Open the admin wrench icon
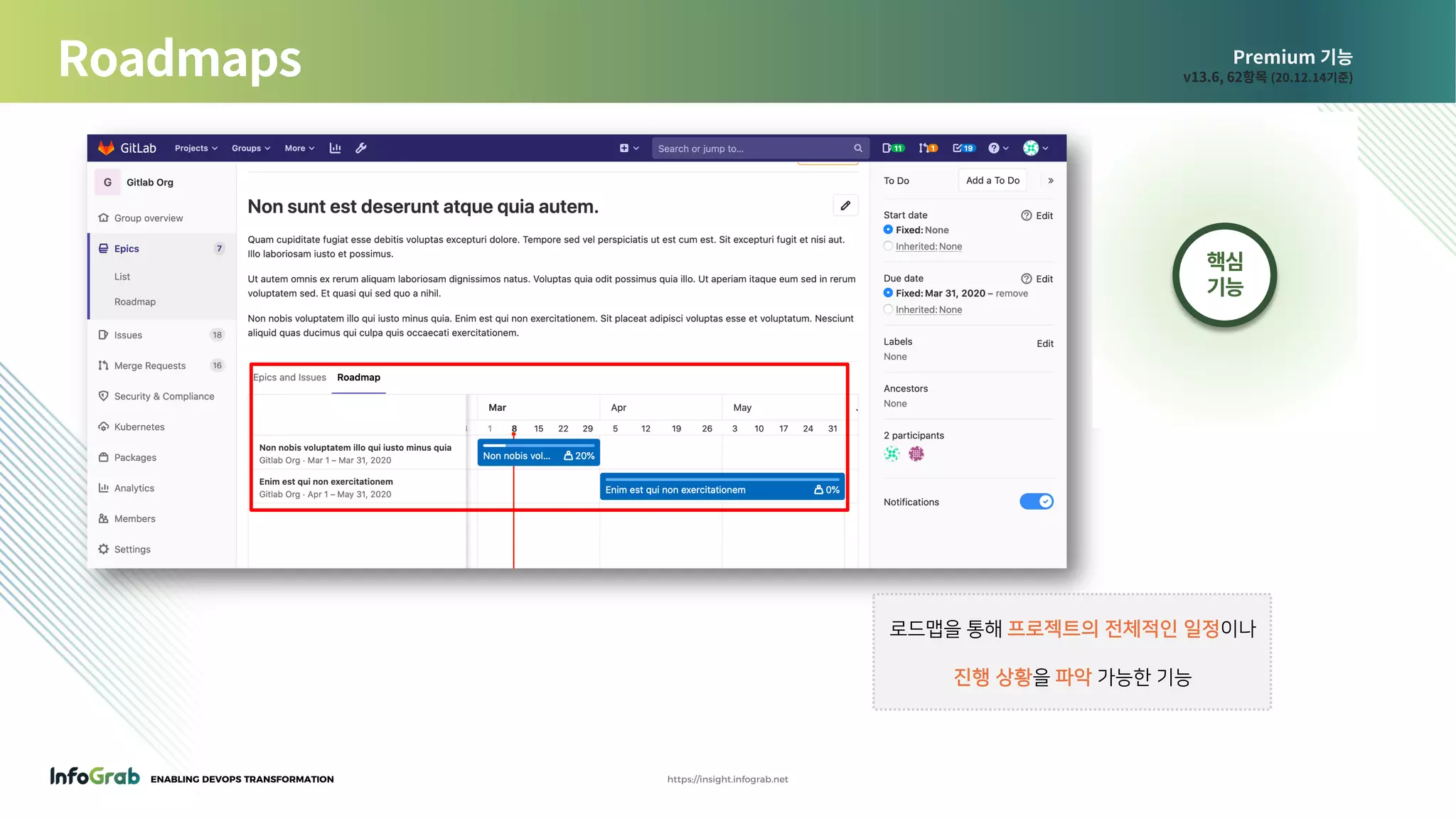This screenshot has width=1456, height=819. click(x=361, y=148)
